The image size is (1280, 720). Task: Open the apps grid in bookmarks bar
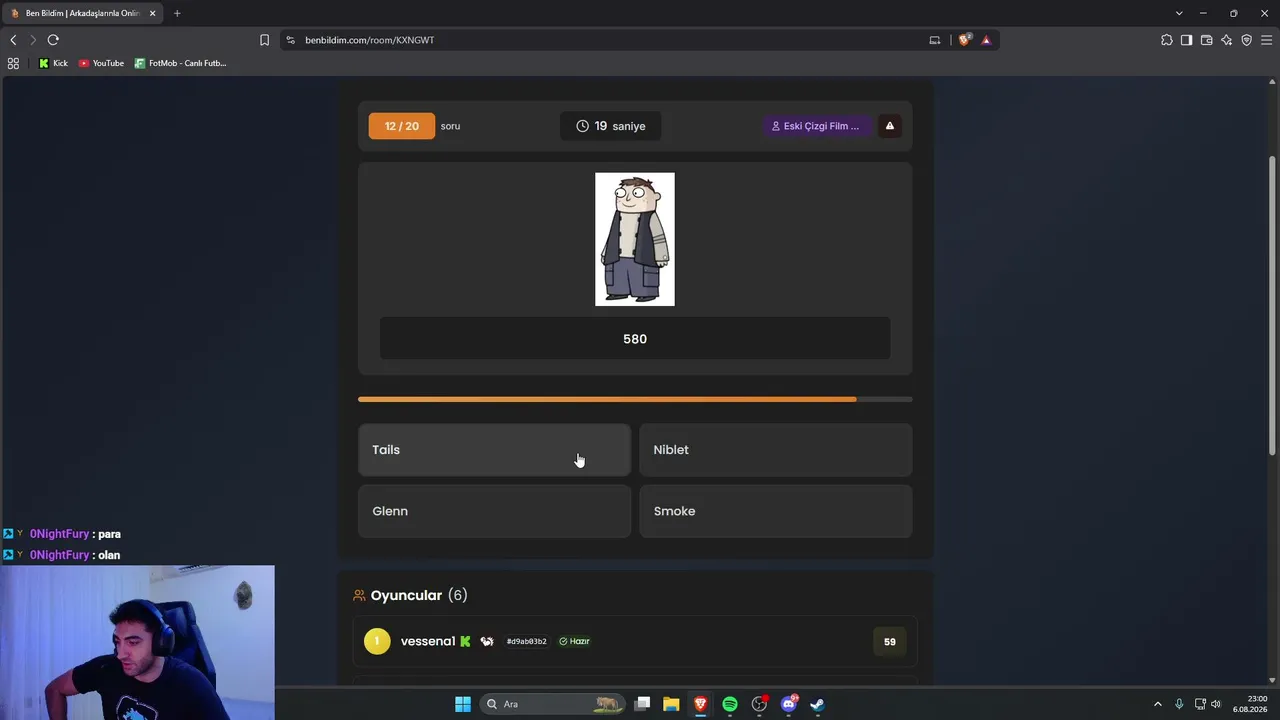(13, 63)
